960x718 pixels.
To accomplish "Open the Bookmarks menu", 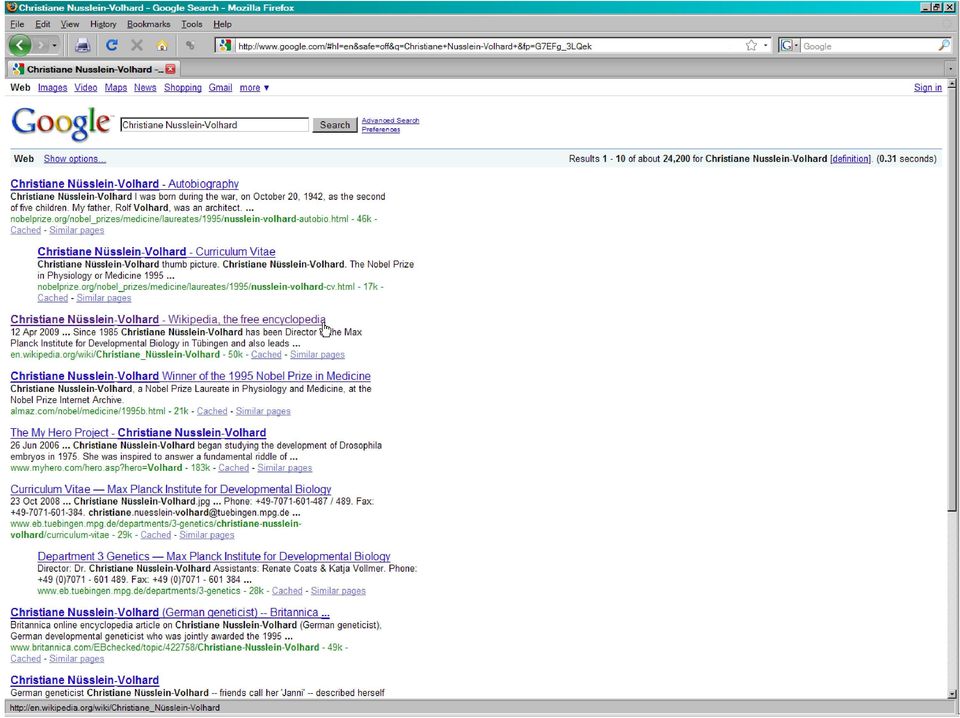I will (x=149, y=24).
